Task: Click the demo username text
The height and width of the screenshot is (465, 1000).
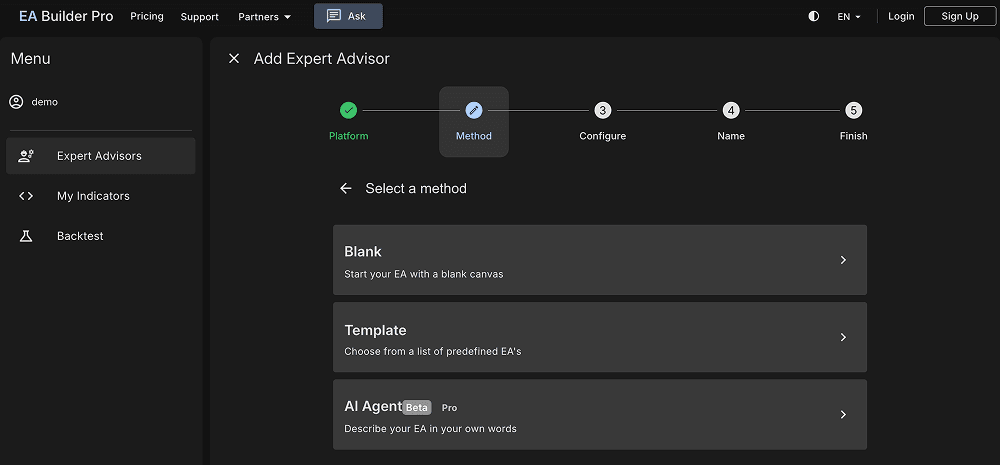Action: [45, 101]
